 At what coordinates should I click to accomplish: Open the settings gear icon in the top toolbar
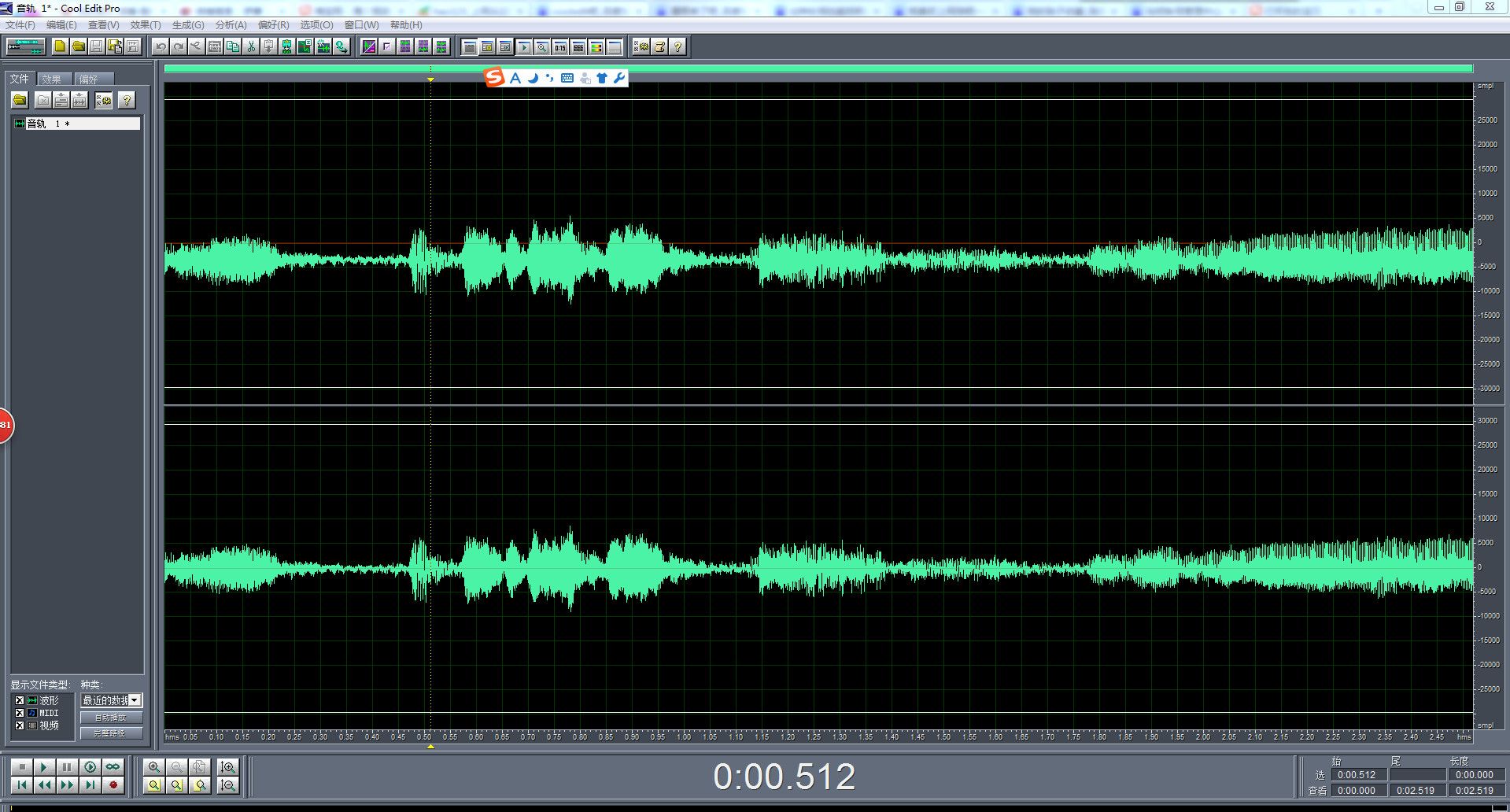(641, 46)
